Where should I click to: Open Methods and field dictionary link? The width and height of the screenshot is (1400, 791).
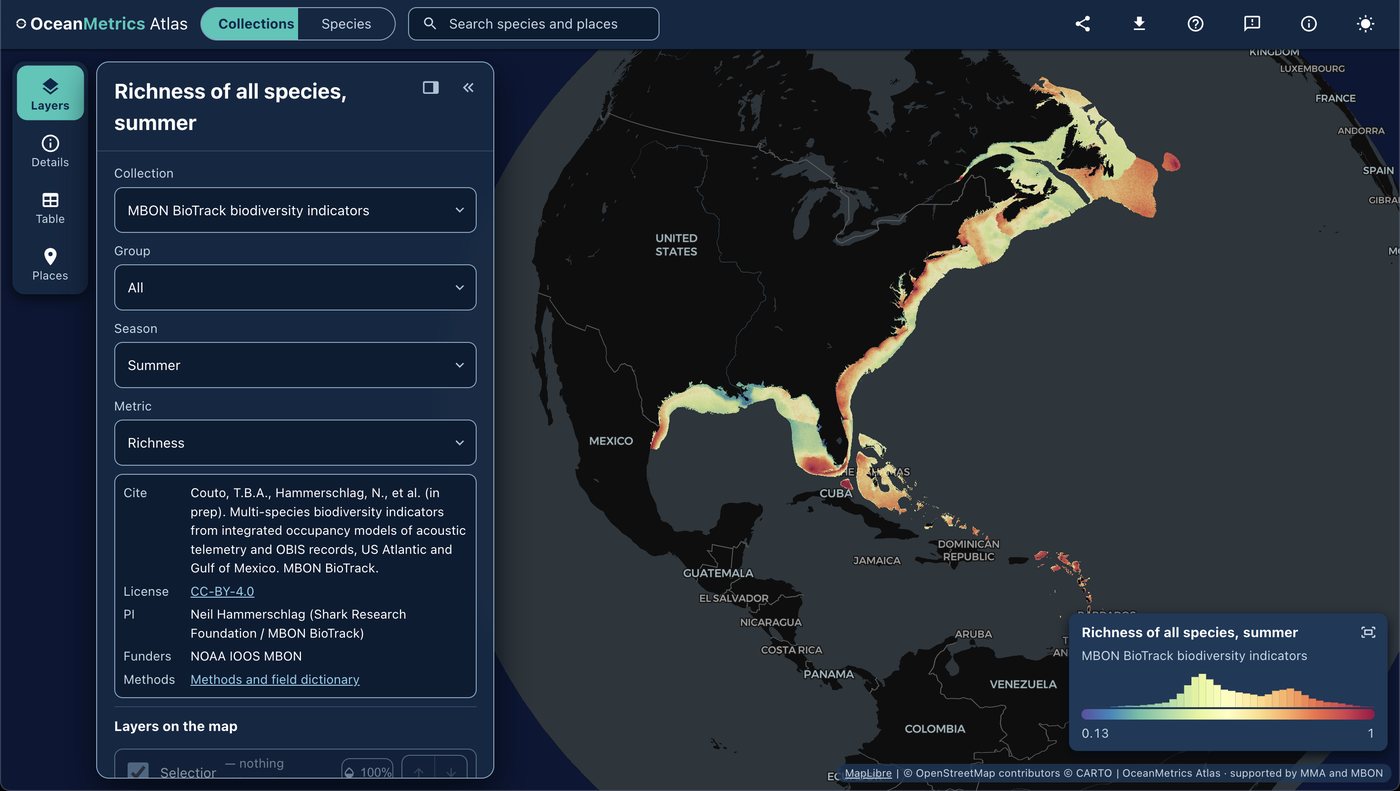(x=275, y=680)
